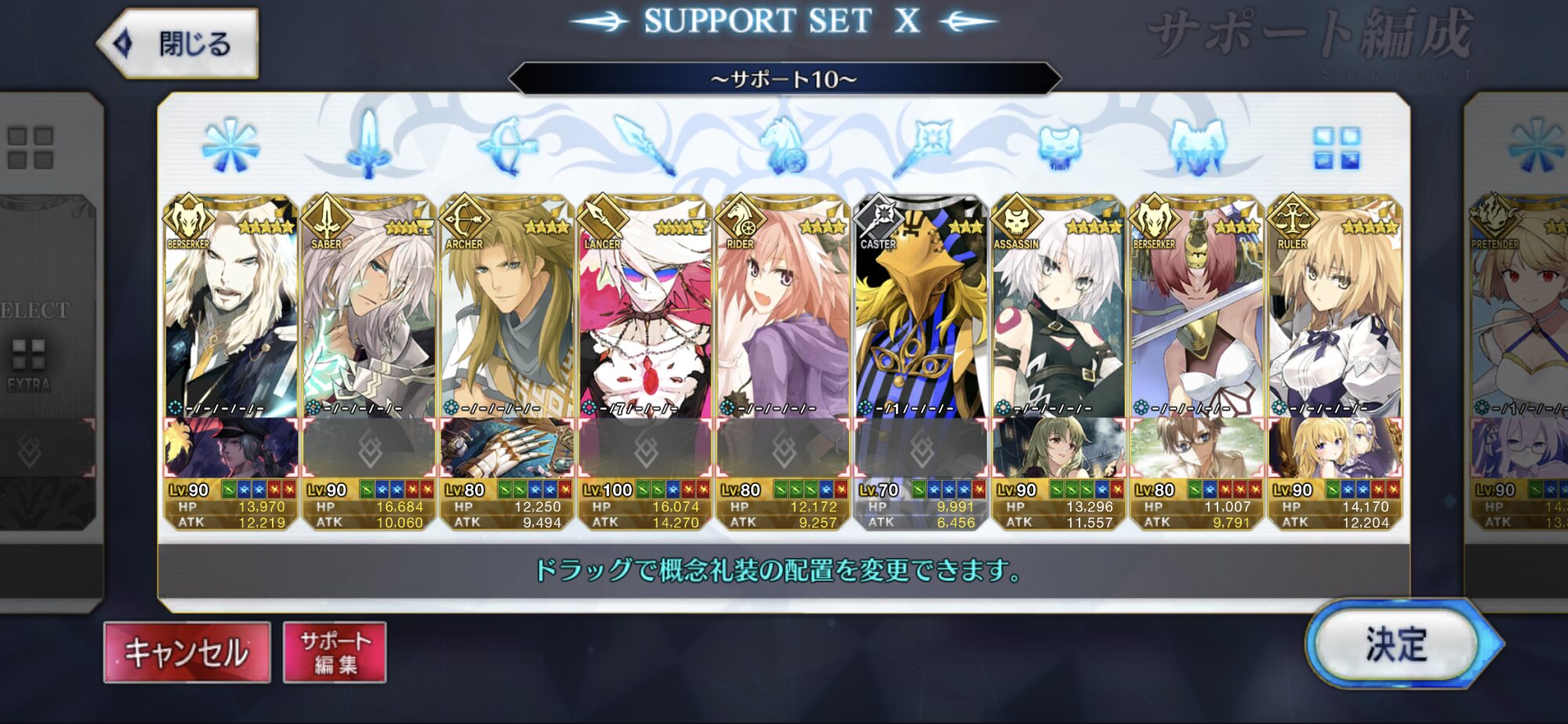The height and width of the screenshot is (724, 1568).
Task: Select the Assassin class skull icon
Action: pyautogui.click(x=1059, y=147)
